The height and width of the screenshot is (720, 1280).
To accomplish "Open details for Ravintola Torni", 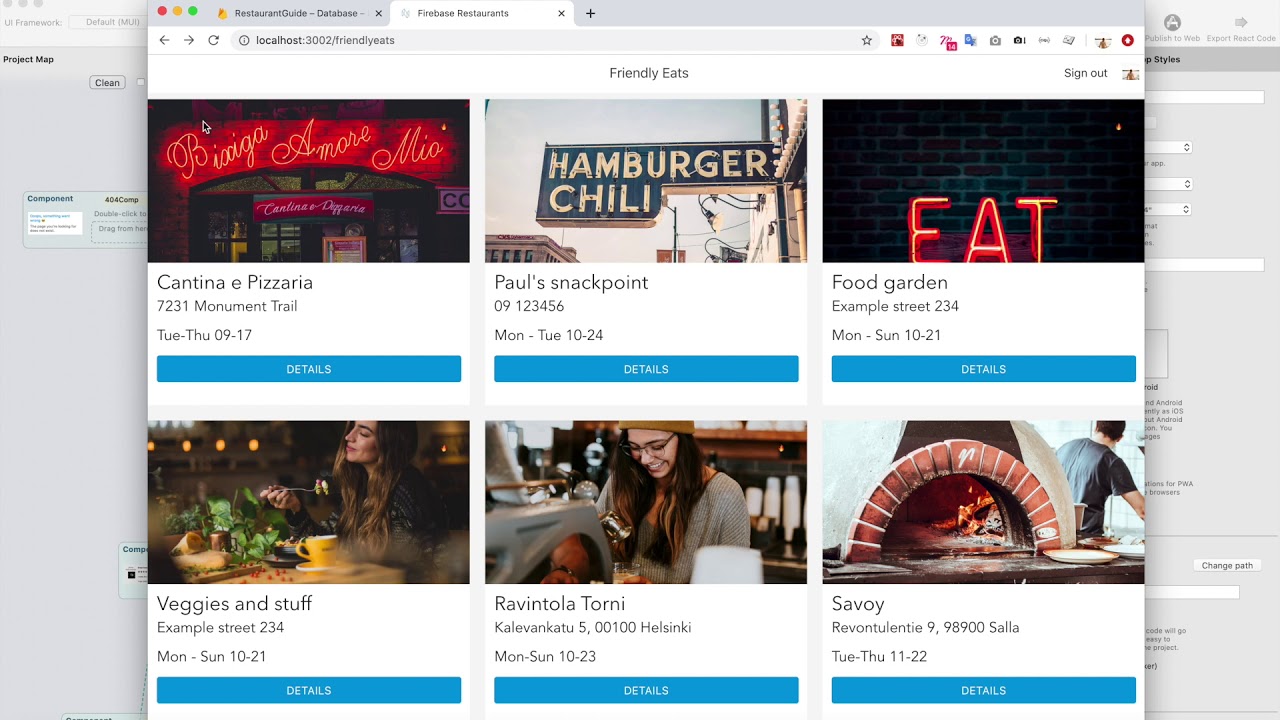I will 646,690.
